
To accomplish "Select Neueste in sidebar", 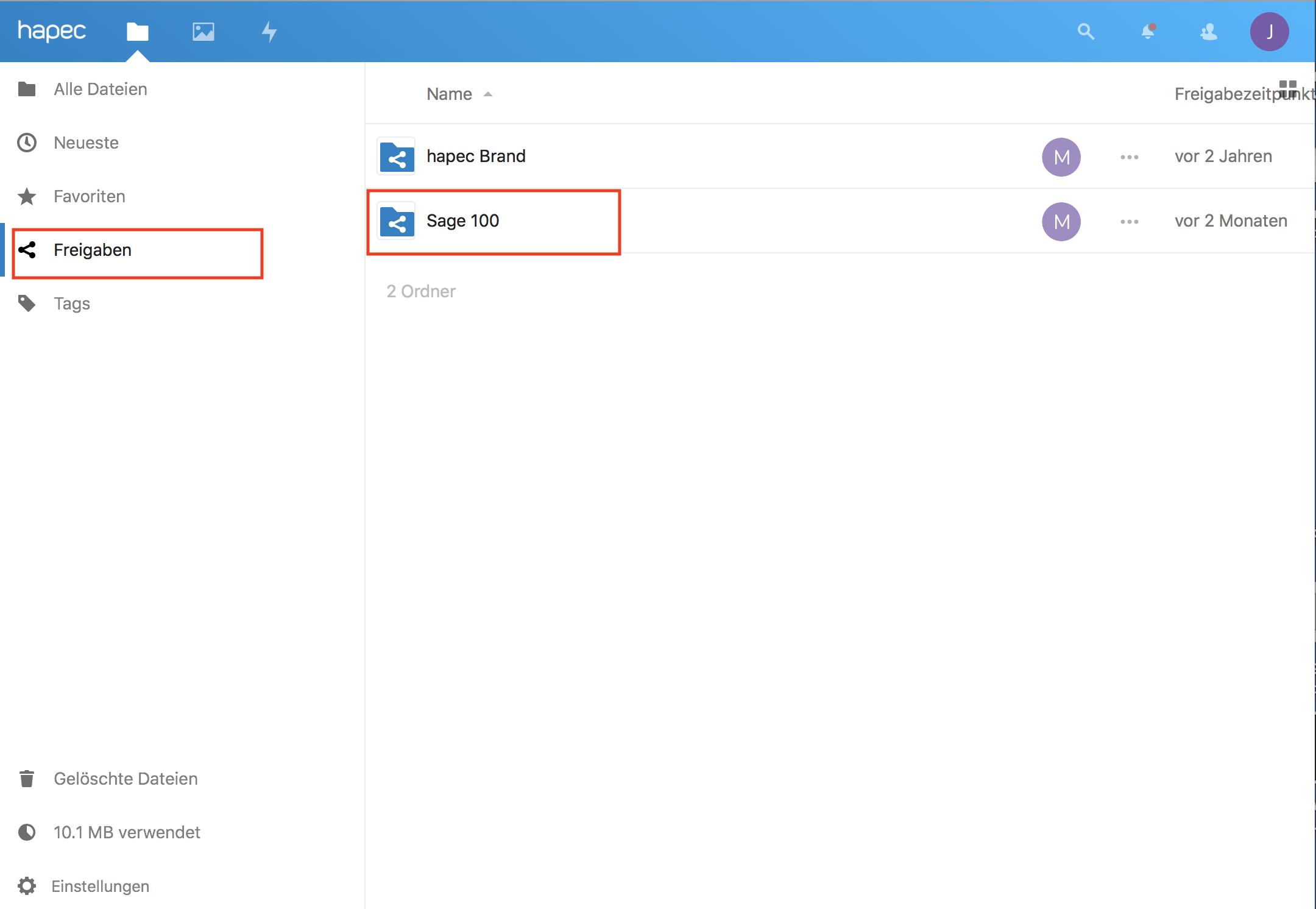I will click(86, 143).
